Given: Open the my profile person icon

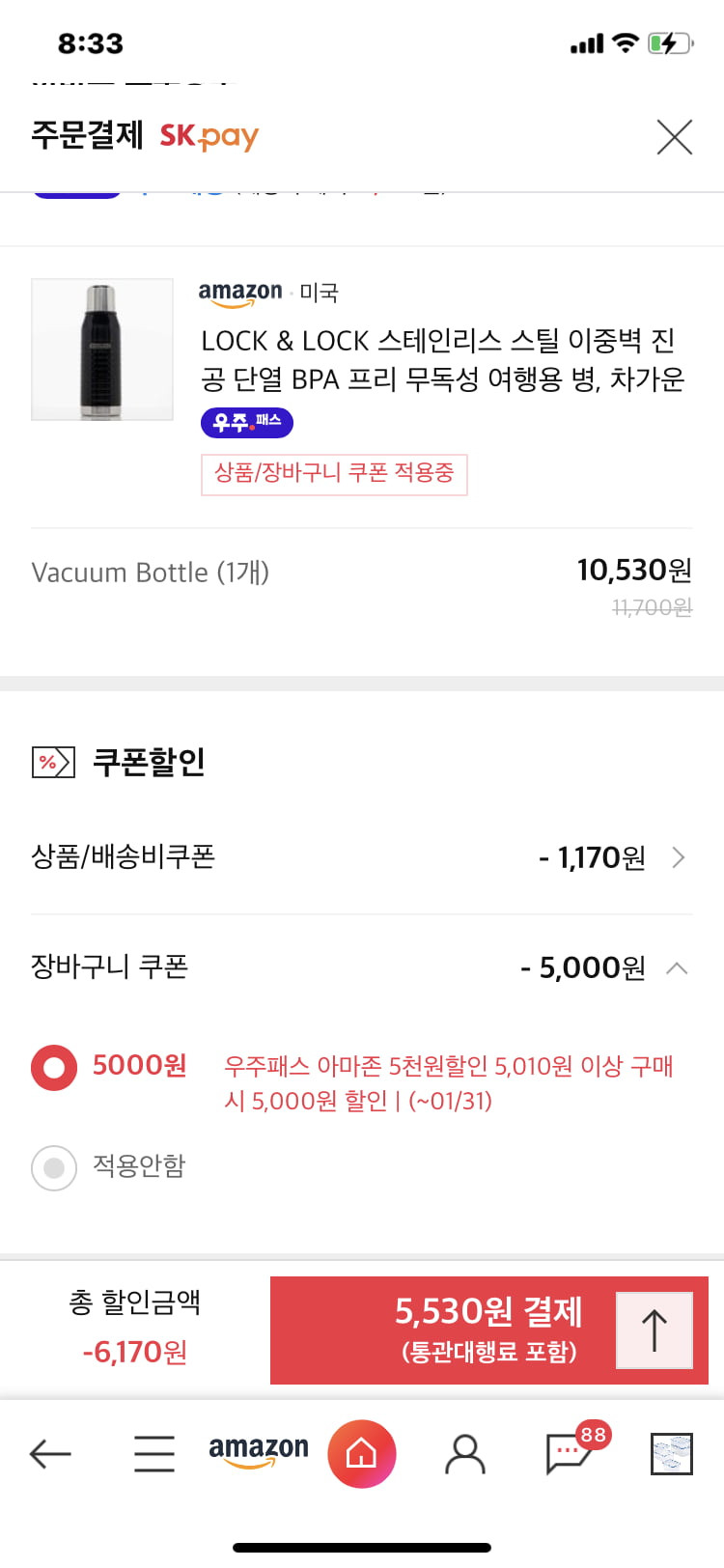Looking at the screenshot, I should 465,1453.
